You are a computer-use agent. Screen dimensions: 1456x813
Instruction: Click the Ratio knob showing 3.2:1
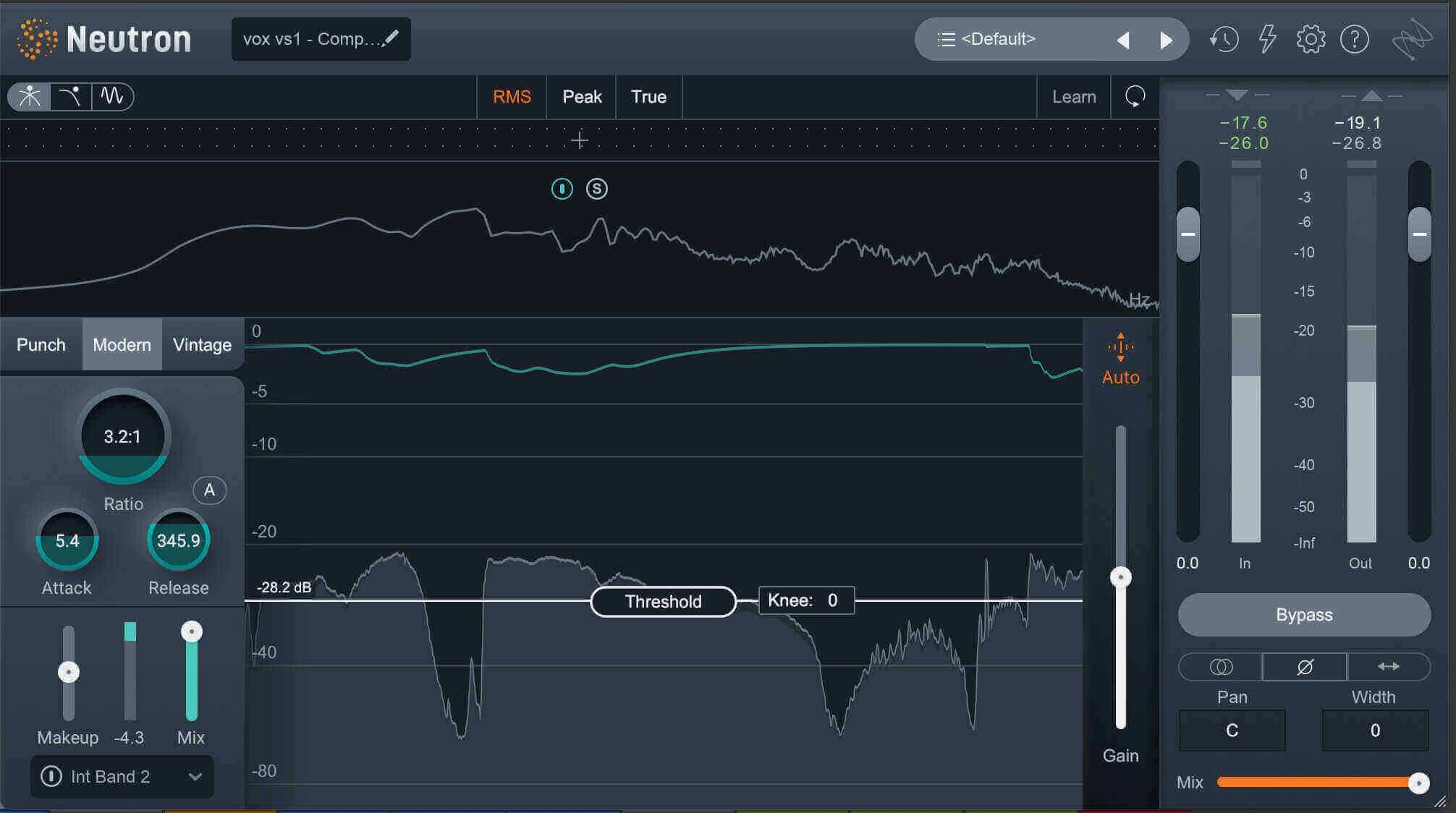[122, 437]
